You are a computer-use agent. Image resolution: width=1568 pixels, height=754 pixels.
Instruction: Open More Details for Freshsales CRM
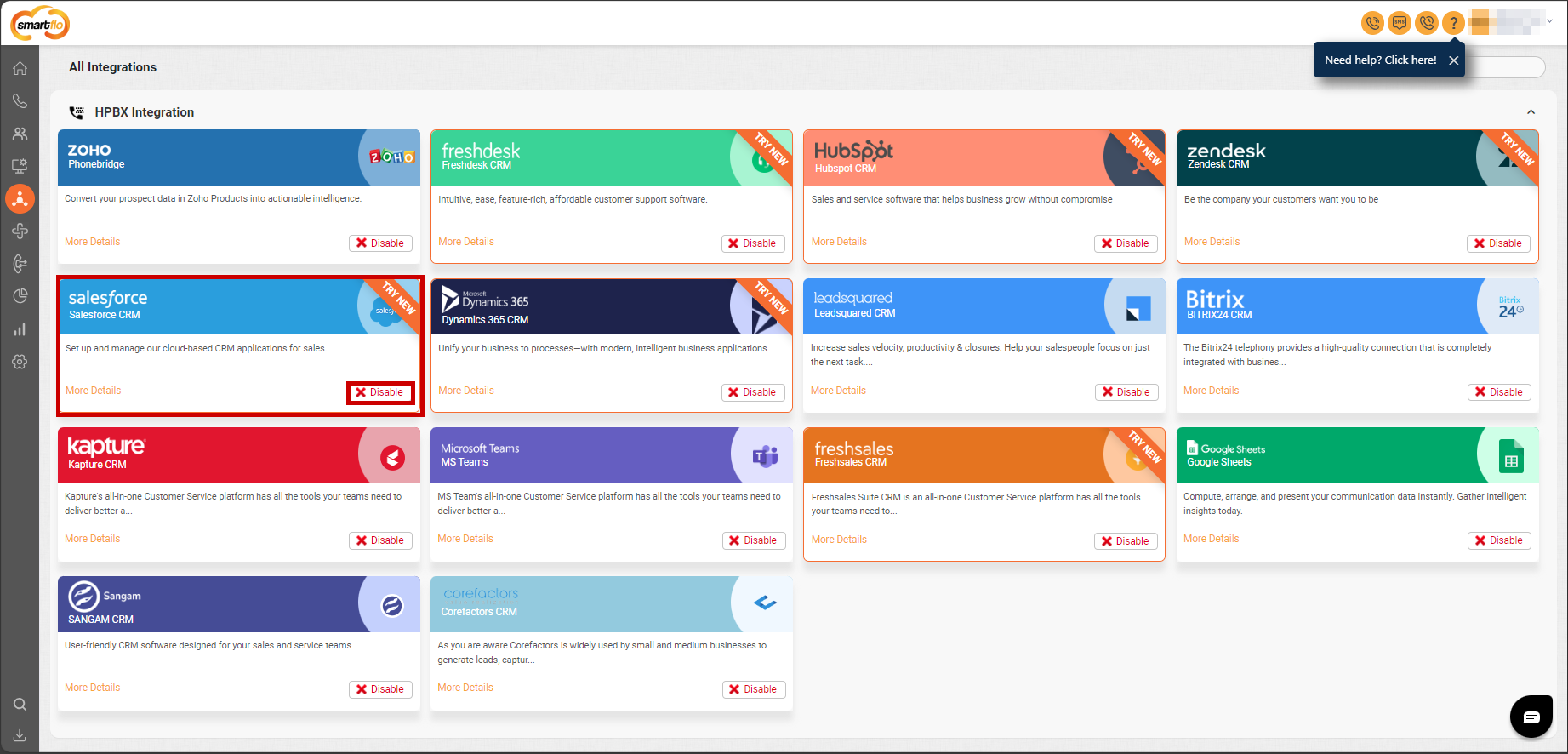(x=839, y=540)
